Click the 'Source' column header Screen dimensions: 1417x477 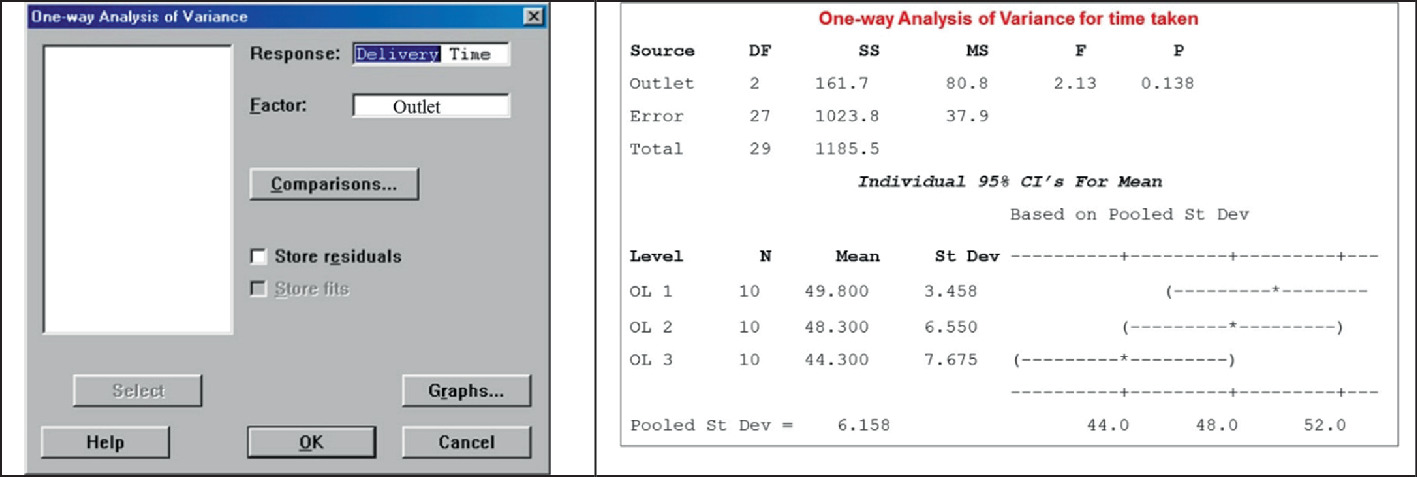(661, 52)
